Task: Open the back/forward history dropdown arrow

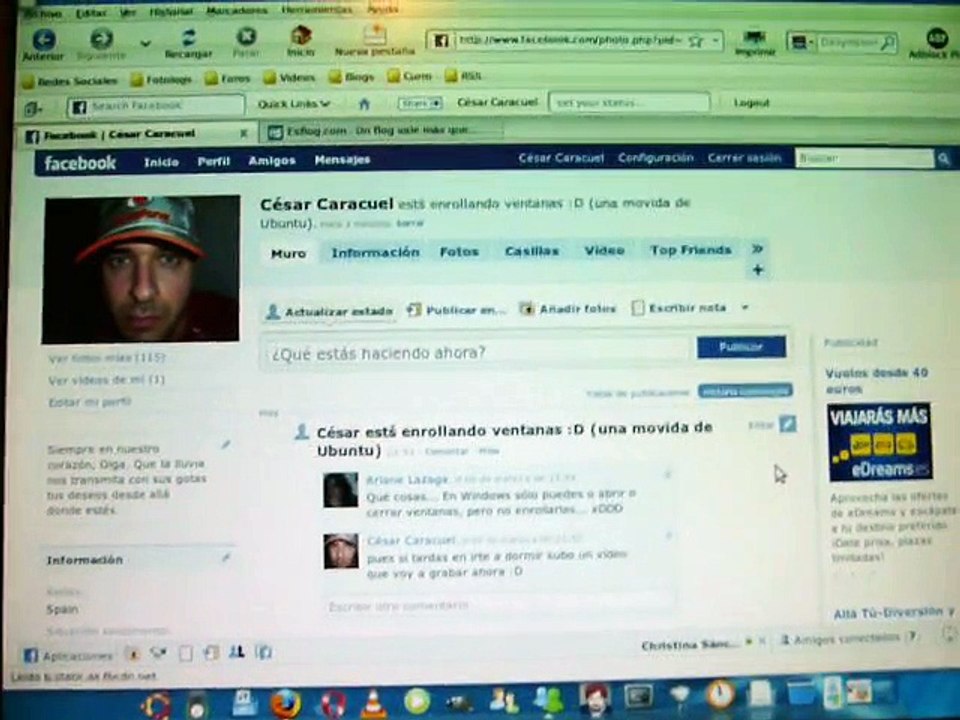Action: (x=145, y=43)
